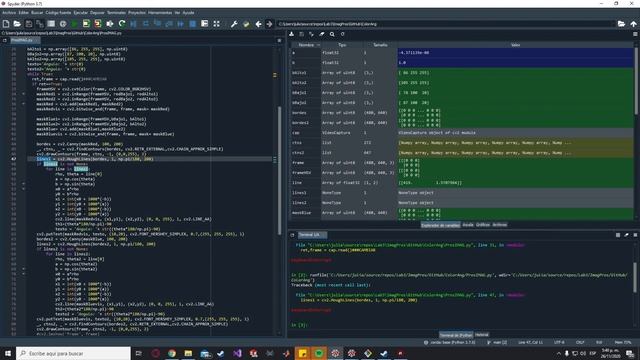Open file via the folder toolbar icon
The image size is (640, 360).
17,24
